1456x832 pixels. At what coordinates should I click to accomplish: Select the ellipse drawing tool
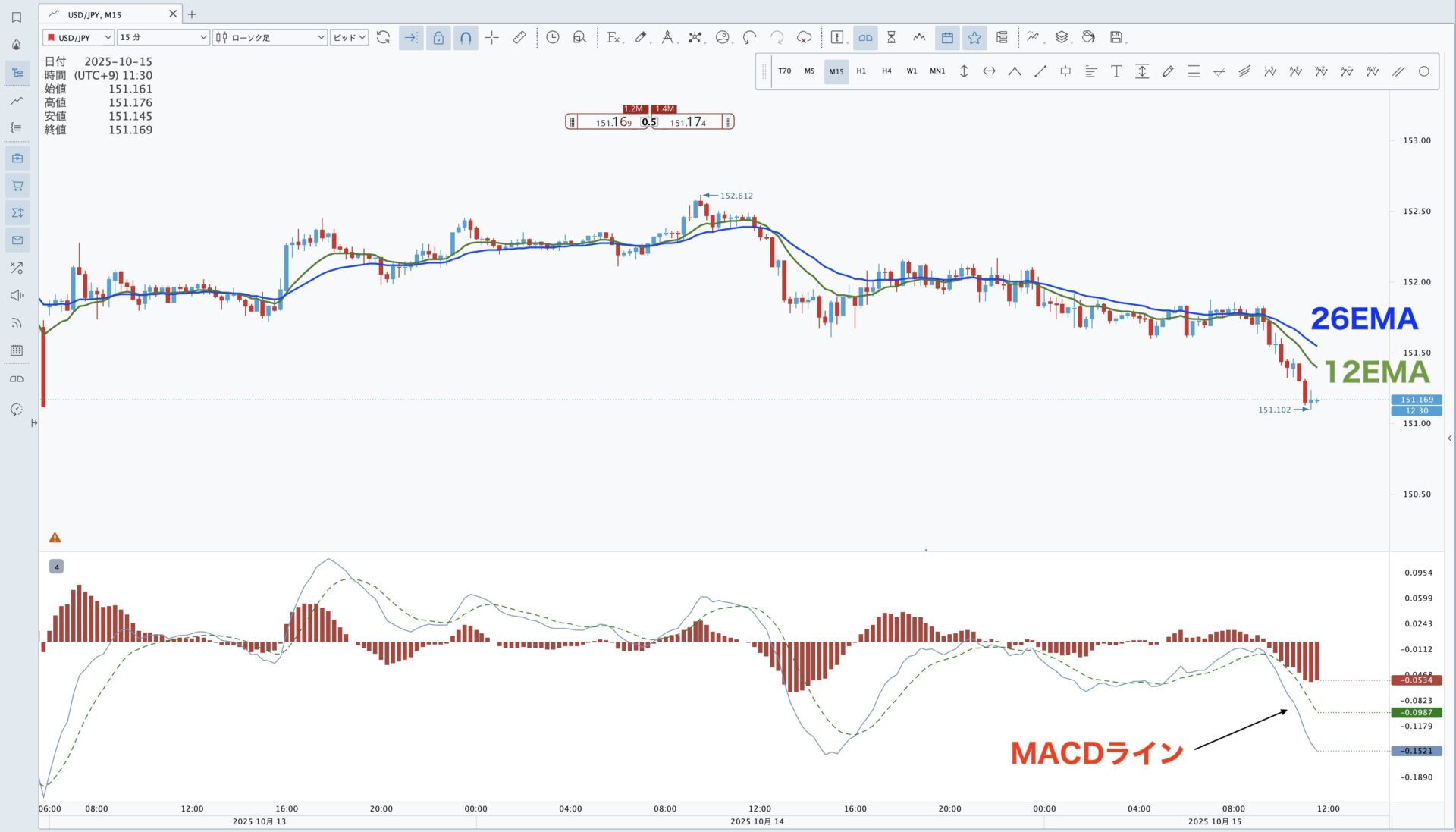click(1423, 71)
